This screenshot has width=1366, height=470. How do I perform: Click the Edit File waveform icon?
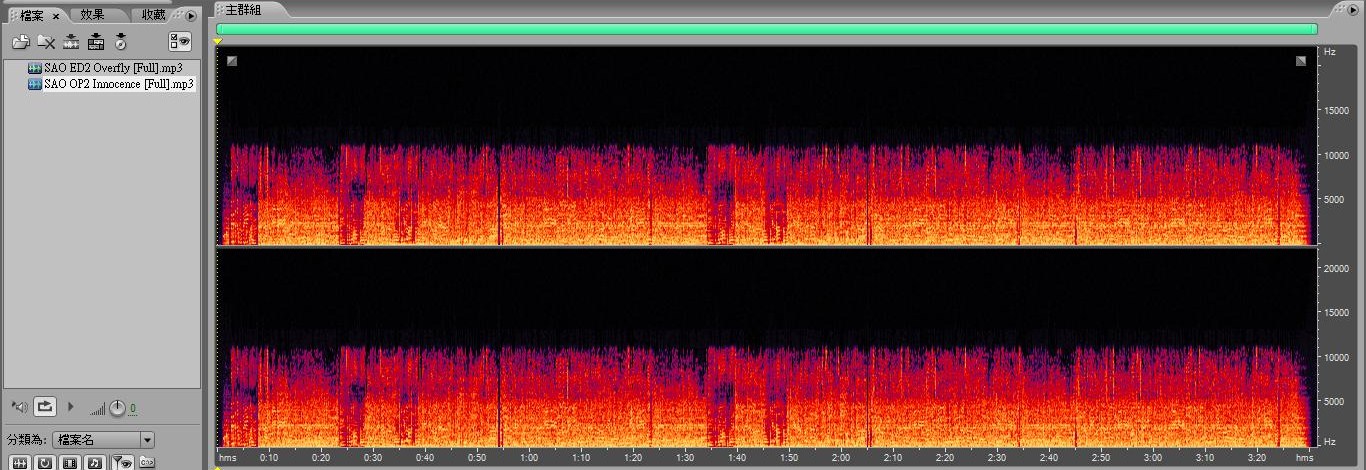(x=71, y=42)
